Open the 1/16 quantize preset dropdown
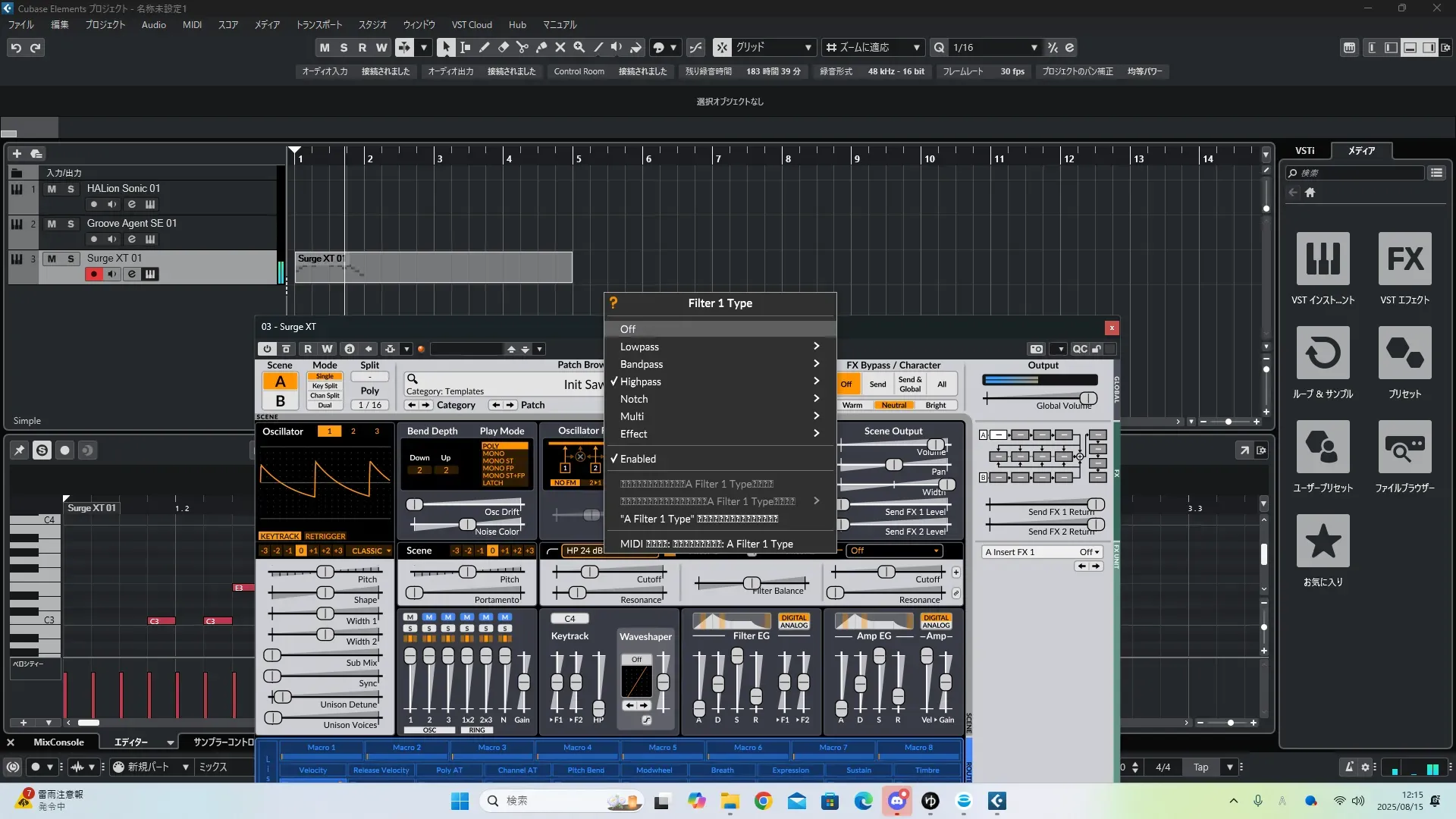The height and width of the screenshot is (819, 1456). tap(1034, 48)
